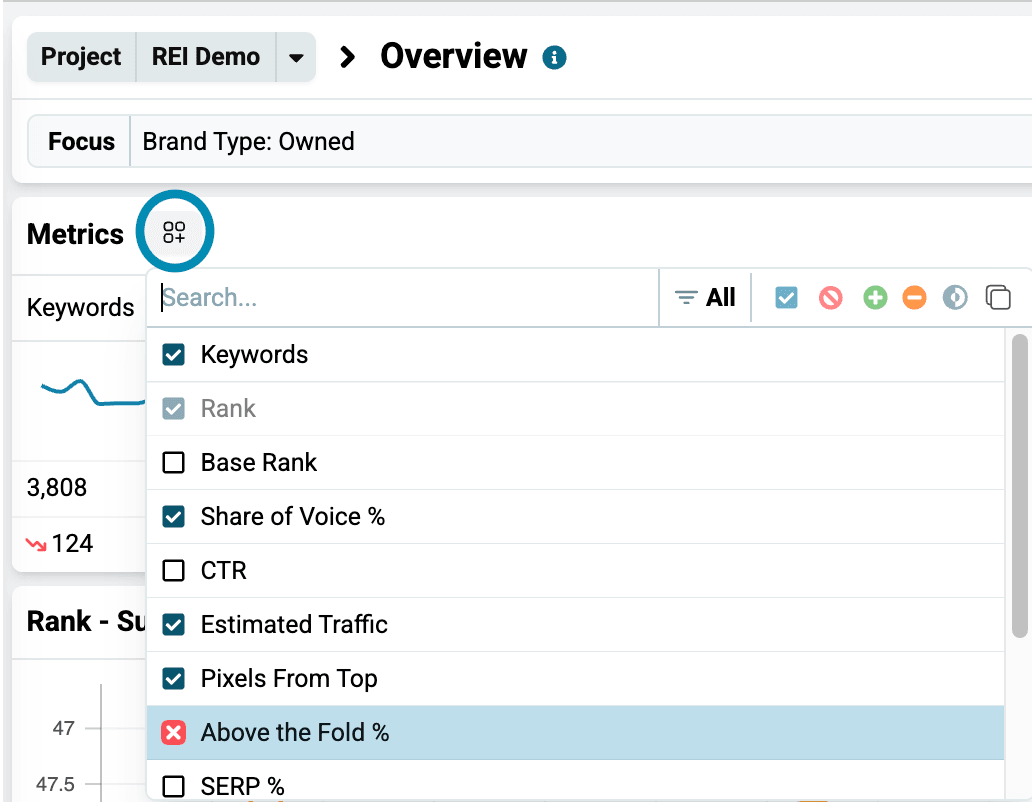
Task: Click the Rank chart section heading
Action: (86, 621)
